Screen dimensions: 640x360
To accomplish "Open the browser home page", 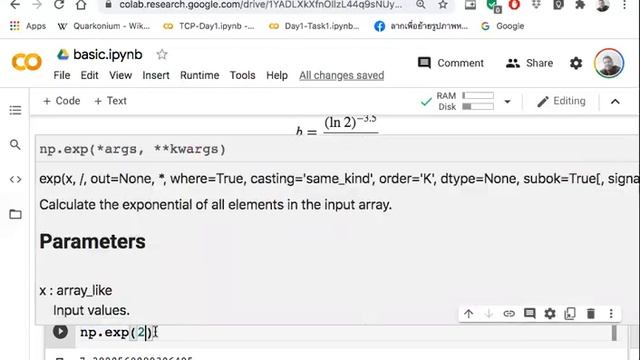I will point(81,5).
